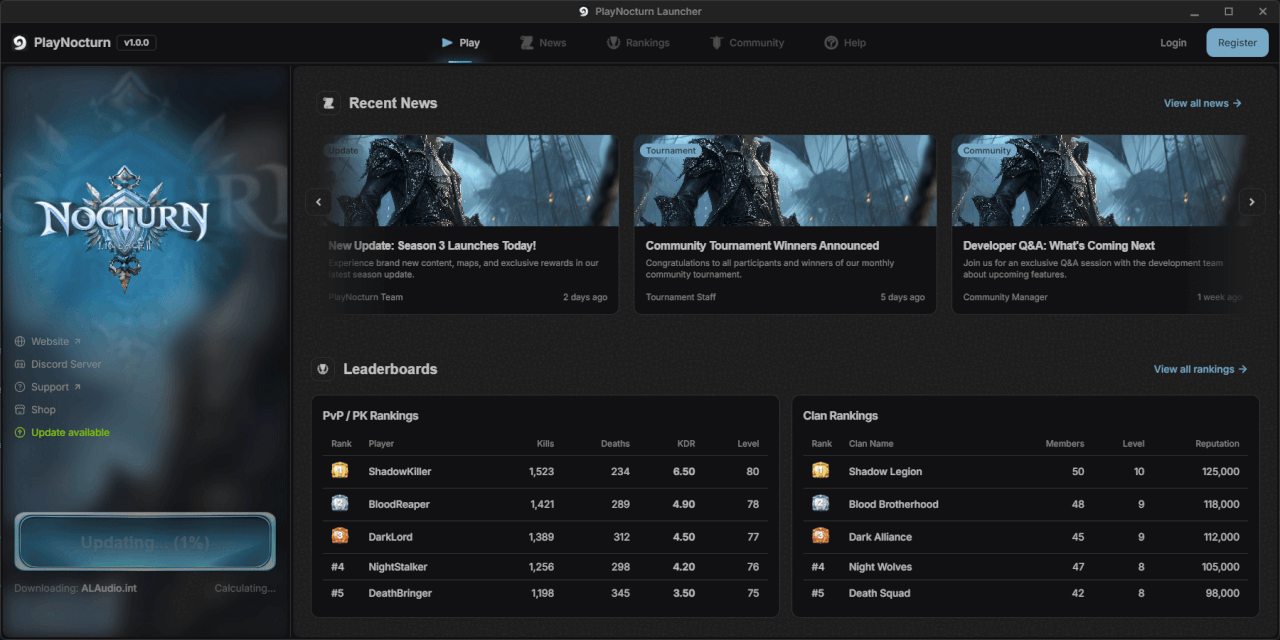Open the Community Tournament Winners card image

pyautogui.click(x=785, y=181)
